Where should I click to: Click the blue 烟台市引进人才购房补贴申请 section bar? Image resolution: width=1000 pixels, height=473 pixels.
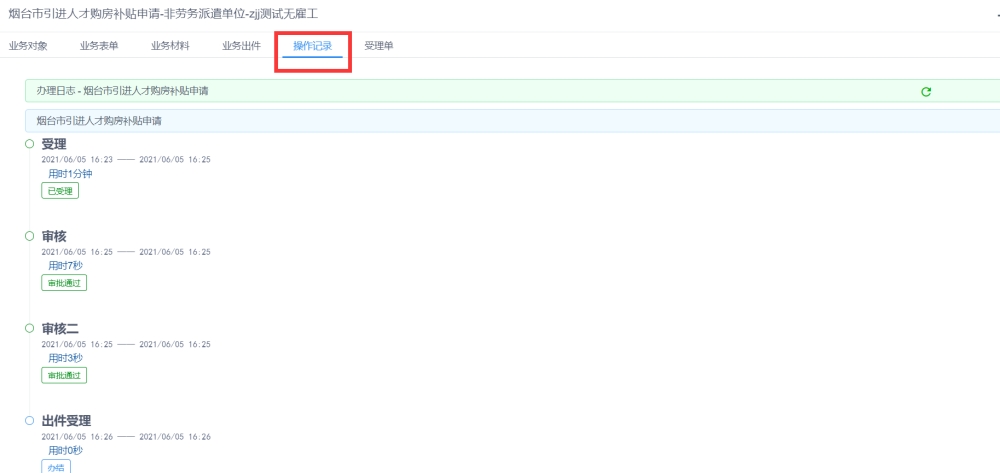pos(512,120)
